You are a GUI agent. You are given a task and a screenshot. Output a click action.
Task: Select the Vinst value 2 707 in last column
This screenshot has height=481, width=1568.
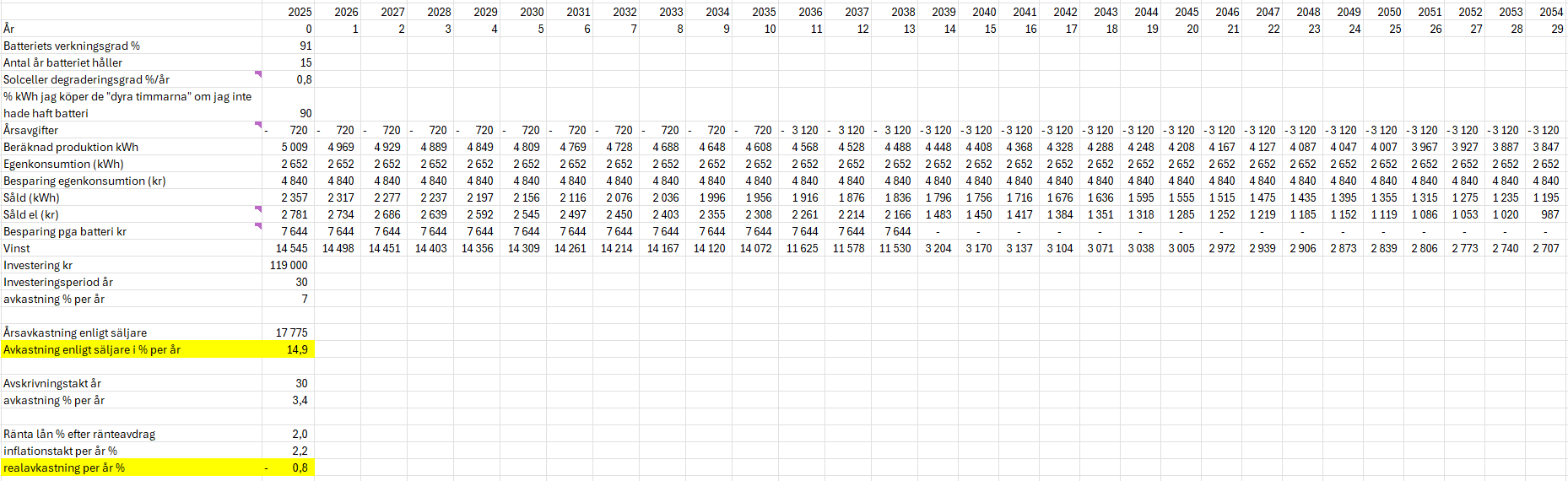tap(1545, 248)
